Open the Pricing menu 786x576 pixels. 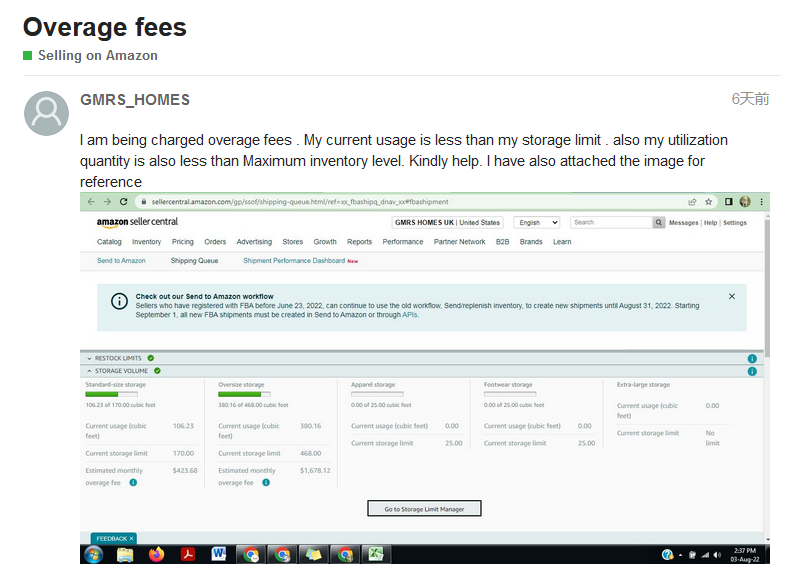click(x=182, y=242)
